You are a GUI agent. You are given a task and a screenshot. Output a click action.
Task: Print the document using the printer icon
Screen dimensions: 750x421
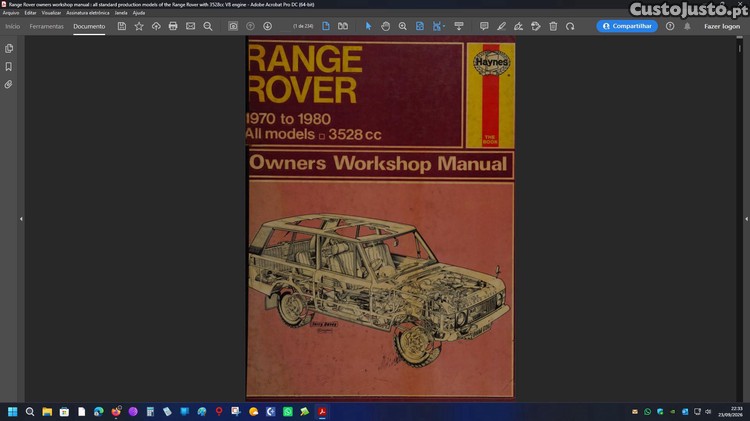point(173,26)
